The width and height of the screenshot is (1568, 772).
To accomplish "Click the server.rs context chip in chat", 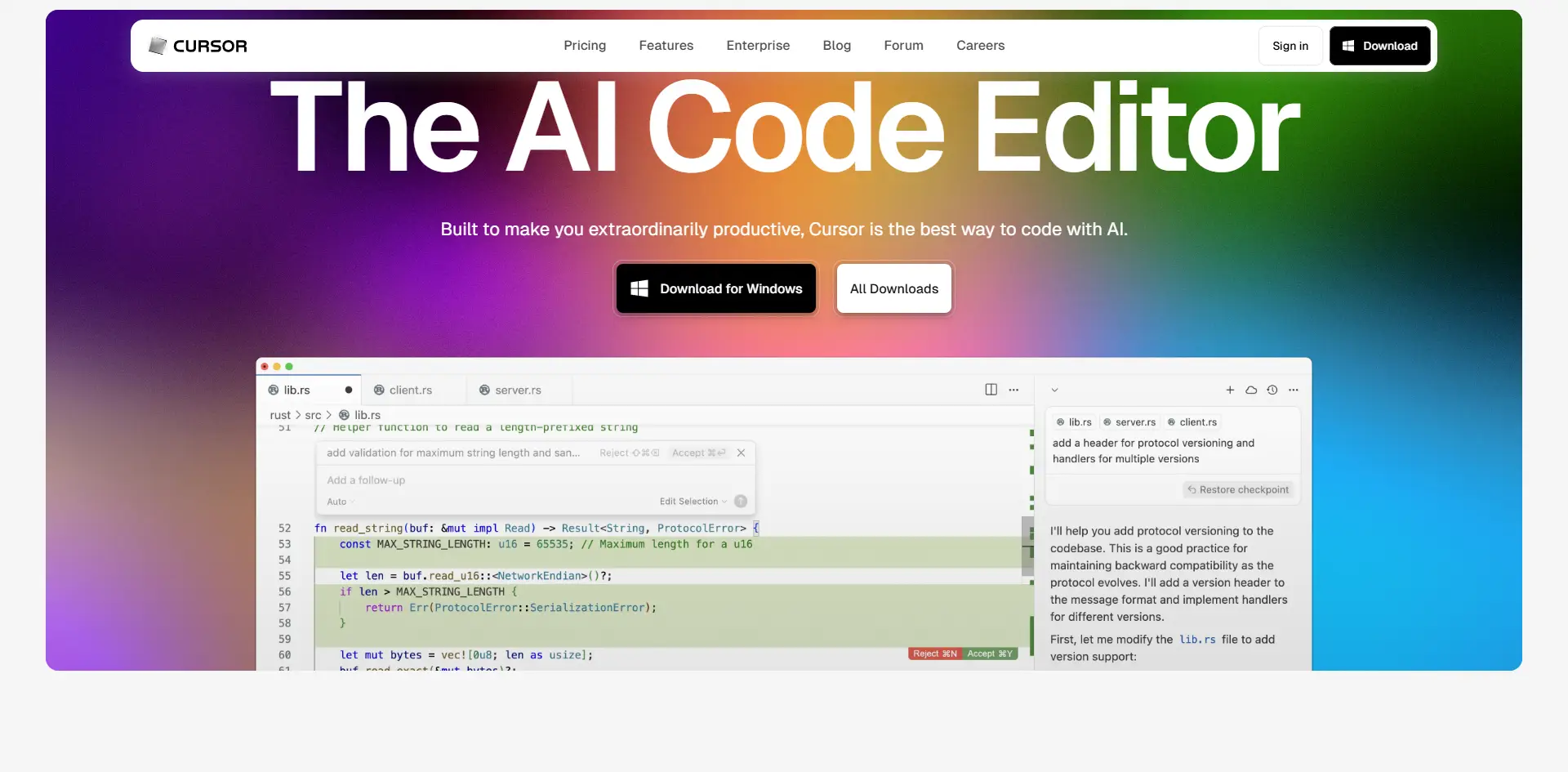I will (x=1129, y=422).
